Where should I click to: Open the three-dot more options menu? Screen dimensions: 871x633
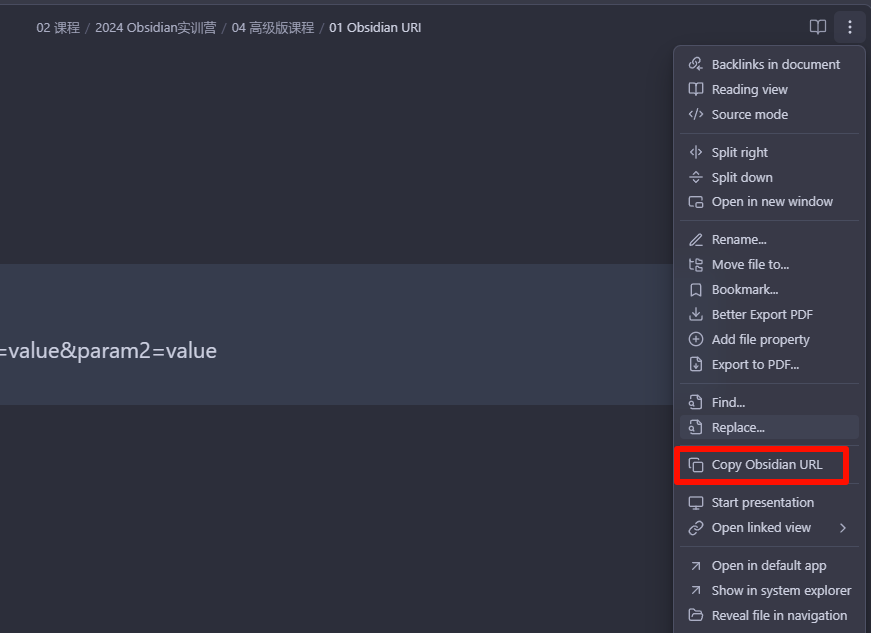coord(850,27)
